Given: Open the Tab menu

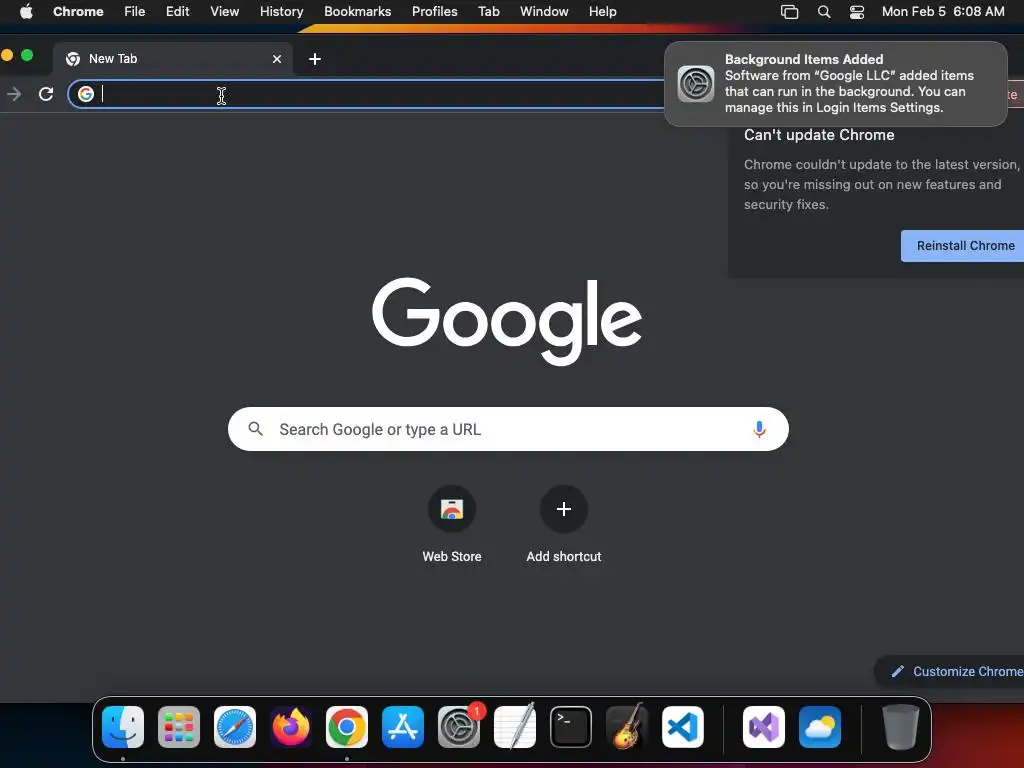Looking at the screenshot, I should click(x=488, y=12).
